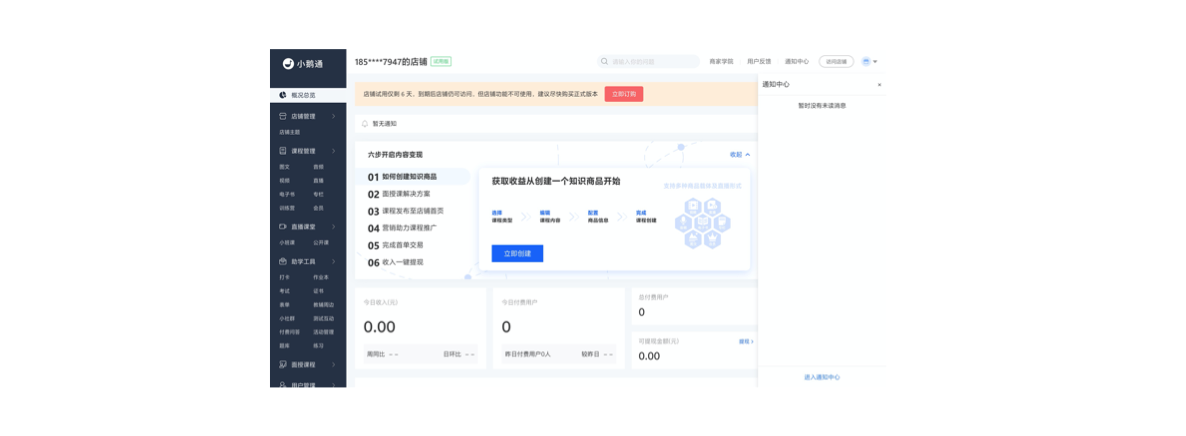This screenshot has width=1186, height=436.
Task: Open 表单 under 助学工具
Action: (x=284, y=304)
